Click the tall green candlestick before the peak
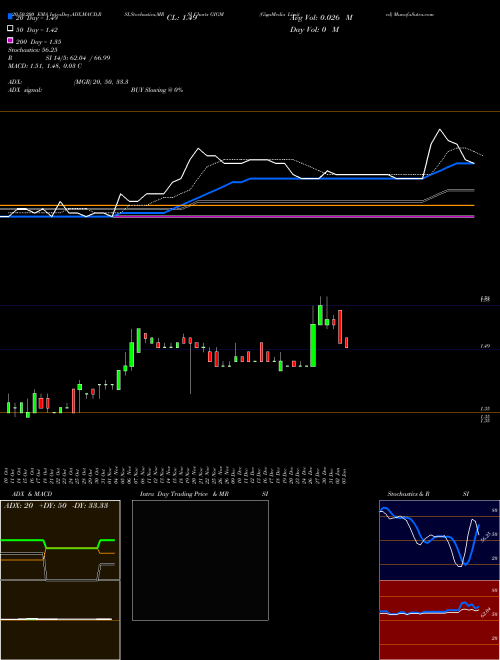Viewport: 500px width, 660px height. coord(313,345)
